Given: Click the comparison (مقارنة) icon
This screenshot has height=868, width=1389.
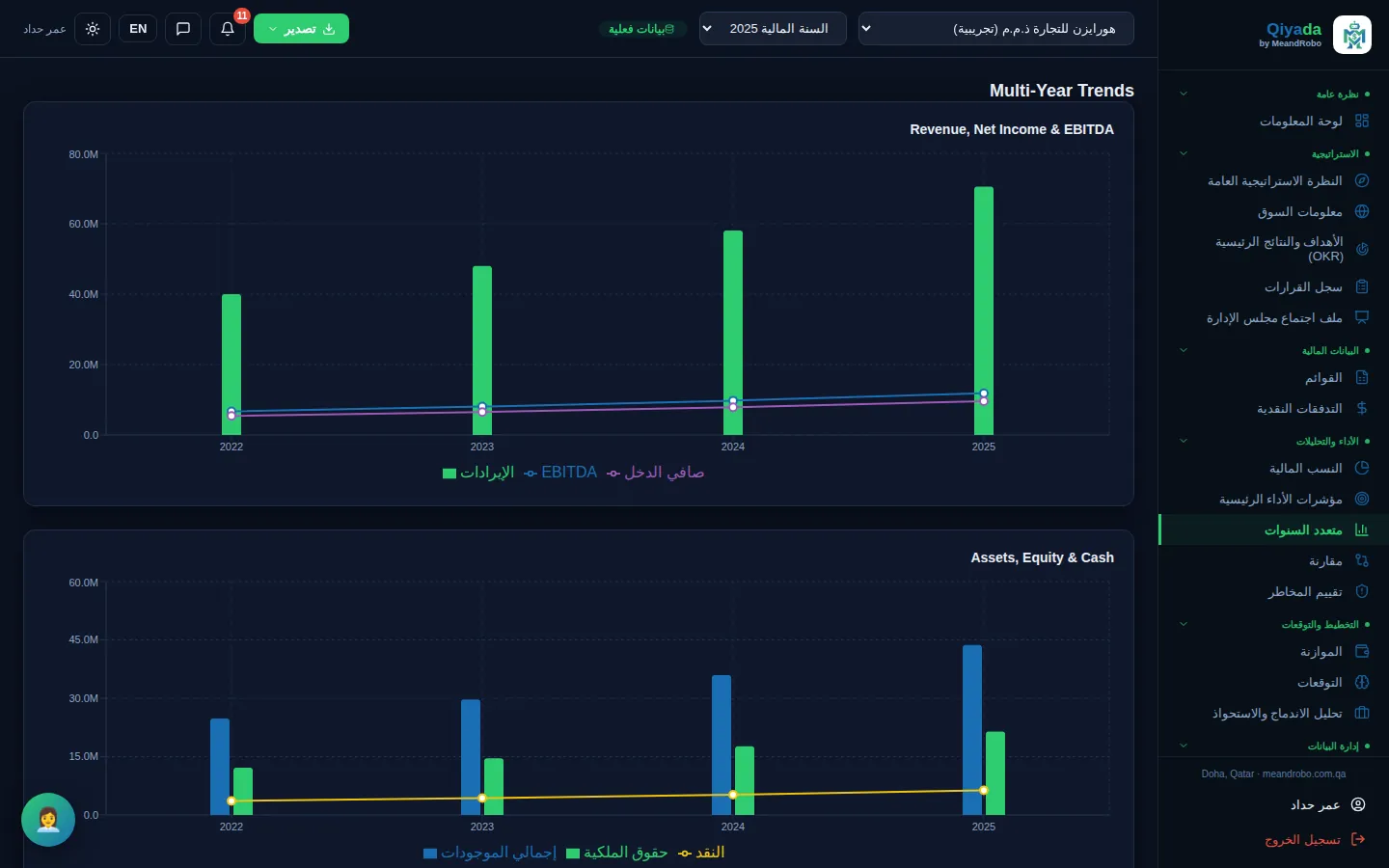Looking at the screenshot, I should pyautogui.click(x=1362, y=560).
